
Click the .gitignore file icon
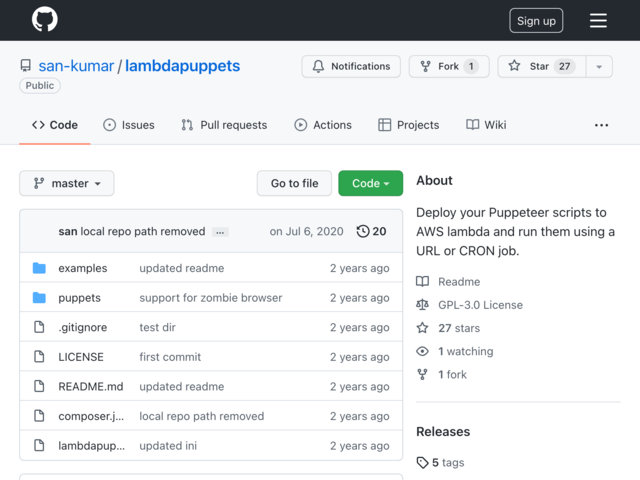point(39,327)
